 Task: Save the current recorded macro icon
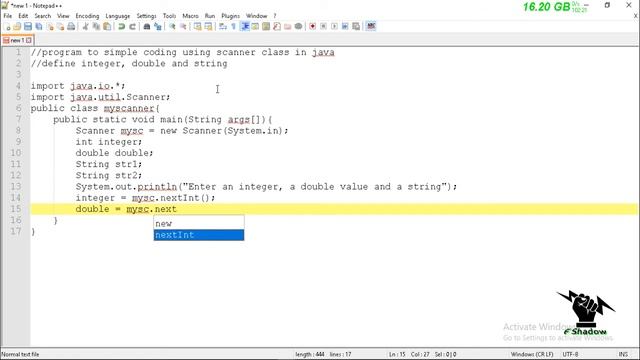(356, 27)
